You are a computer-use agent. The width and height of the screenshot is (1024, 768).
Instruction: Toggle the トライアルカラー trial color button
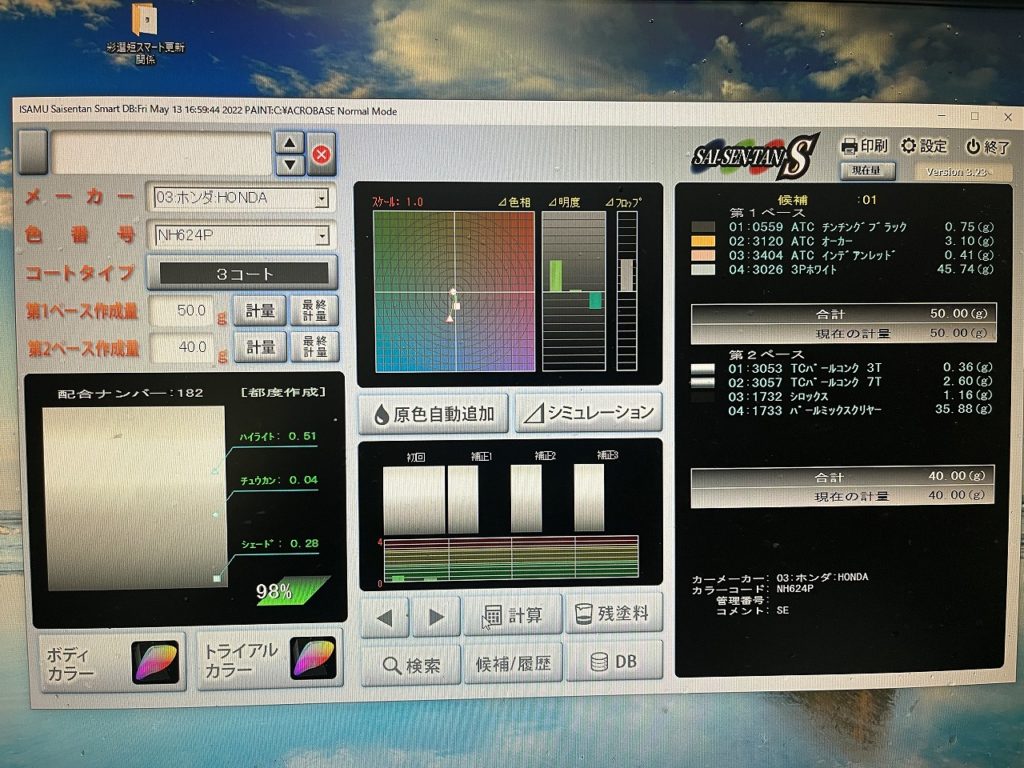[268, 659]
